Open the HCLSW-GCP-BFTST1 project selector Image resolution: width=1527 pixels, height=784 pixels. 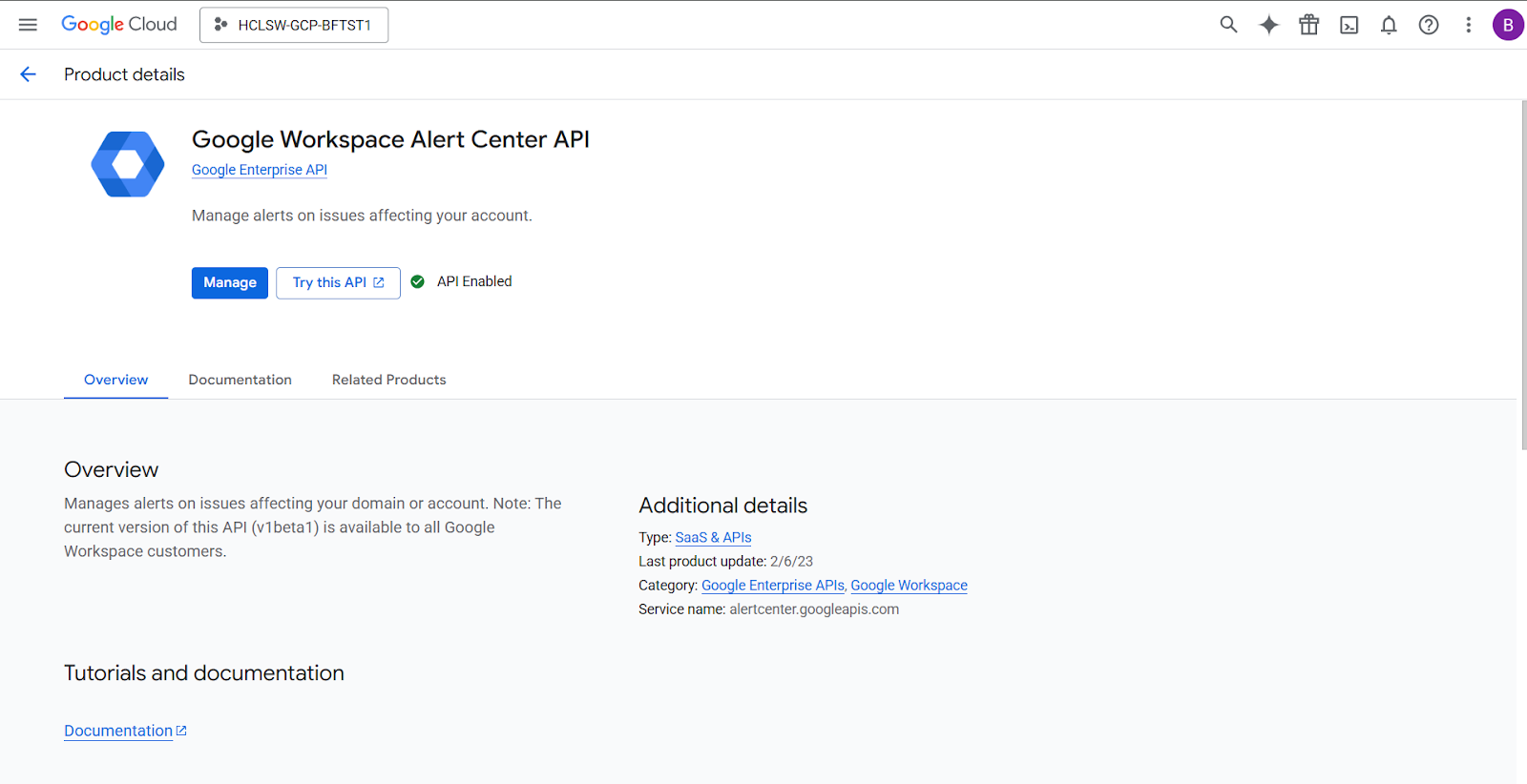pos(294,25)
